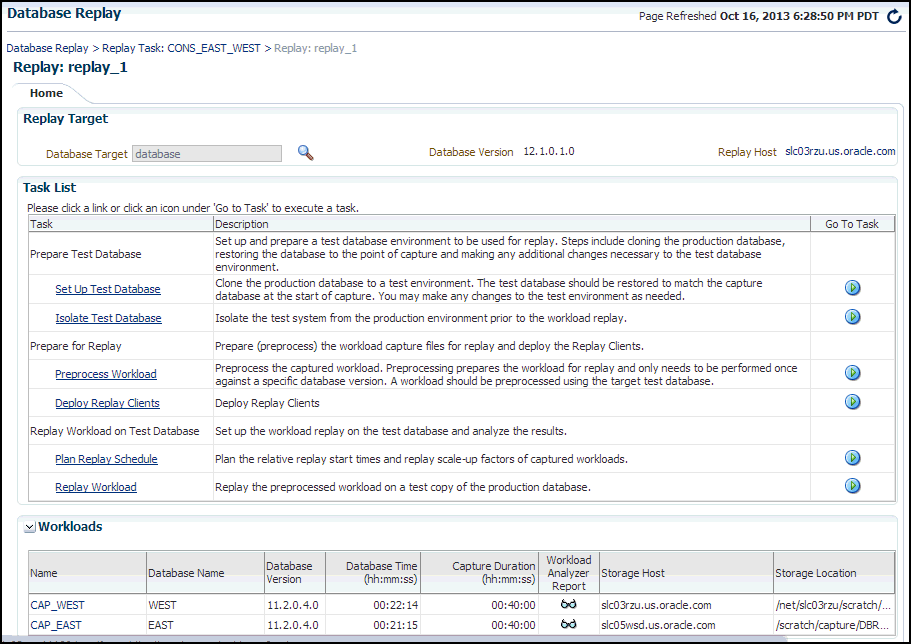
Task: Go to Database Replay breadcrumb
Action: [x=47, y=48]
